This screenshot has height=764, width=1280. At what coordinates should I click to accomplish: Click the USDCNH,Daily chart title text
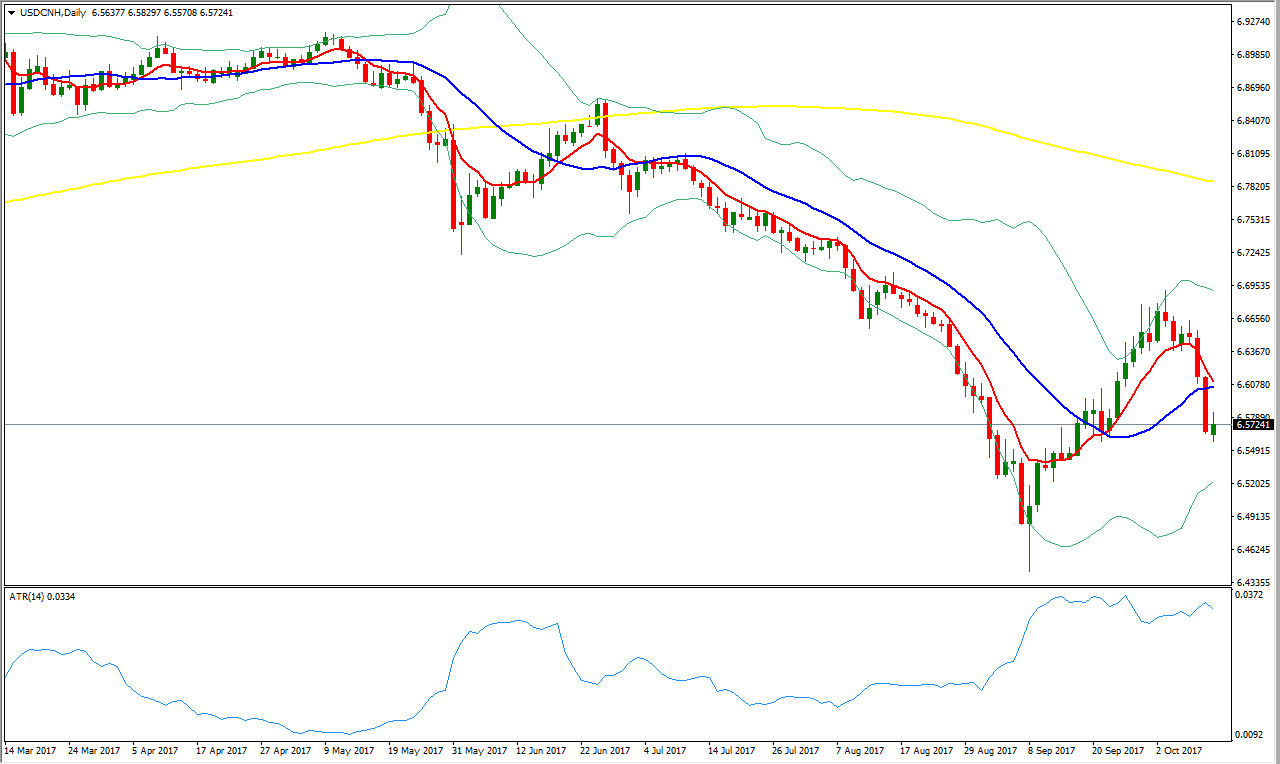52,12
